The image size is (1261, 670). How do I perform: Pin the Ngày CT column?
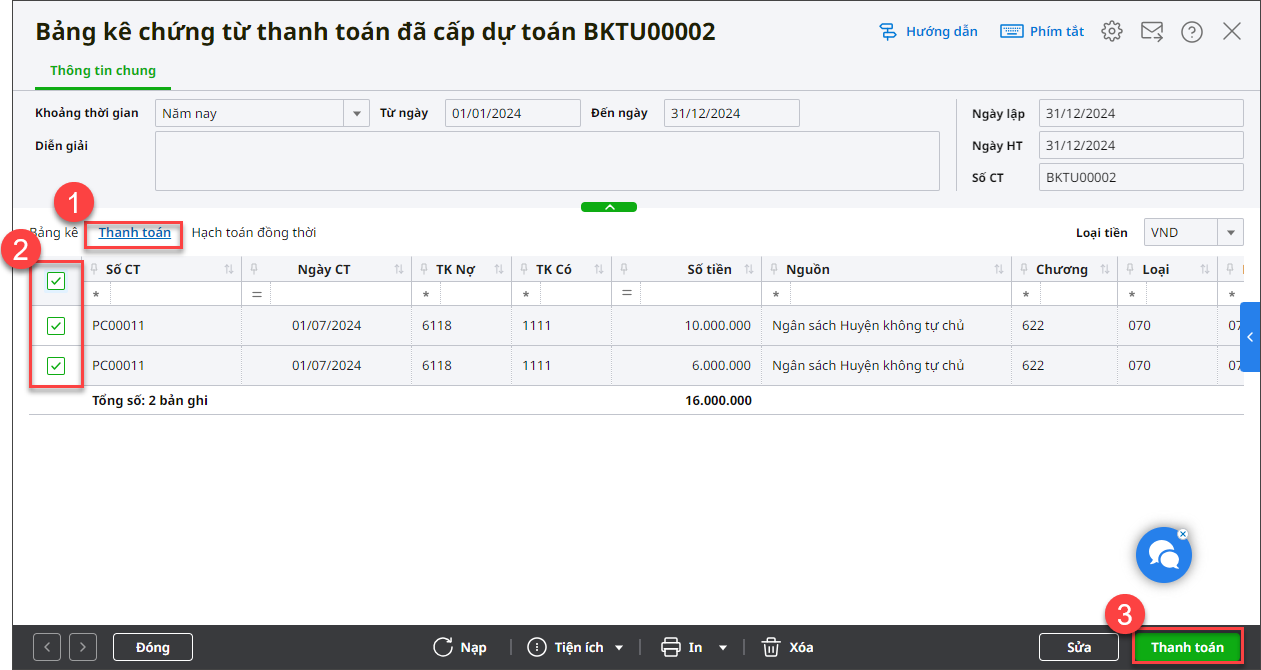pyautogui.click(x=254, y=269)
